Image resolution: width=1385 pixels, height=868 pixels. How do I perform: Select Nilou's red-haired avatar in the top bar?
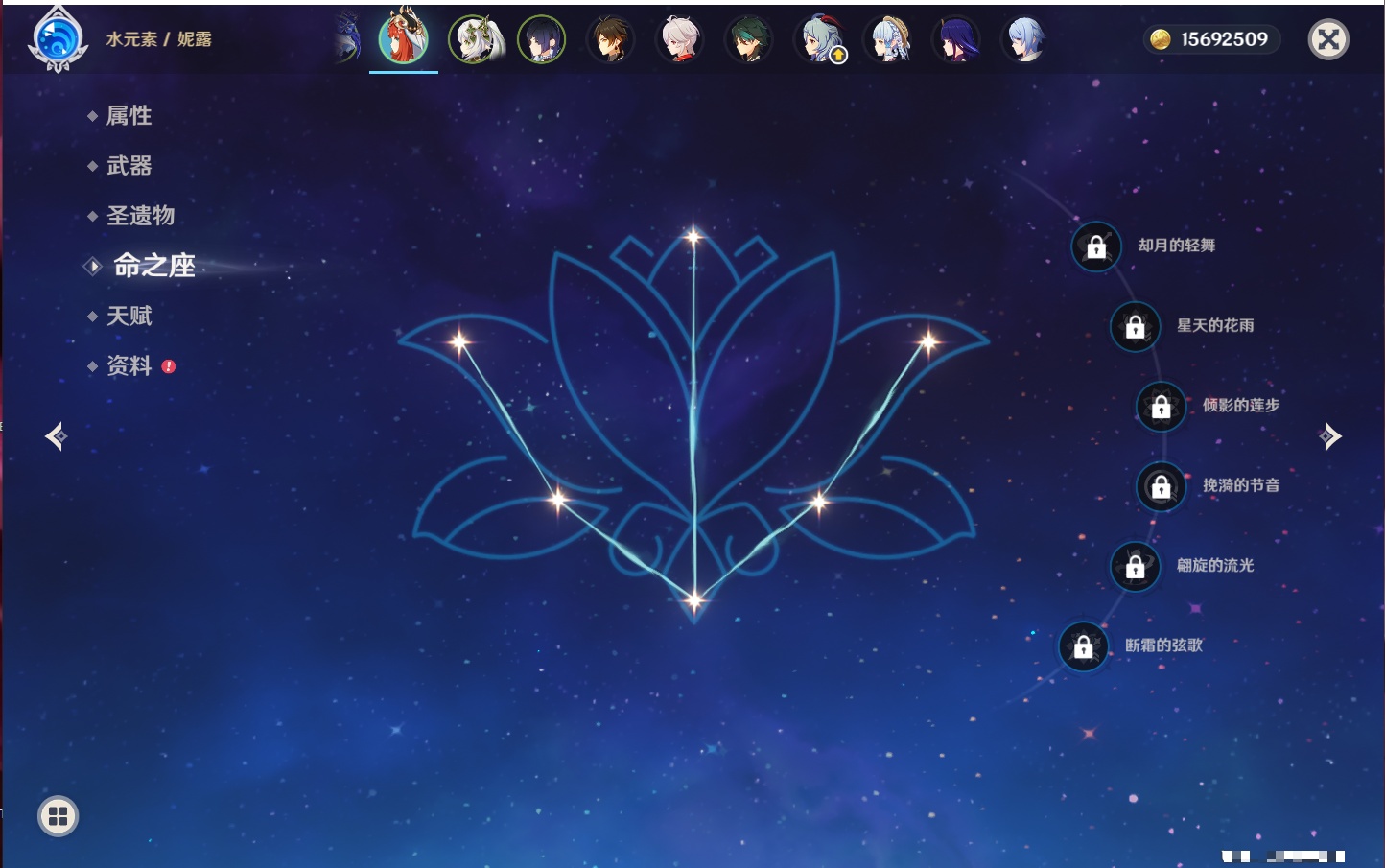point(404,37)
